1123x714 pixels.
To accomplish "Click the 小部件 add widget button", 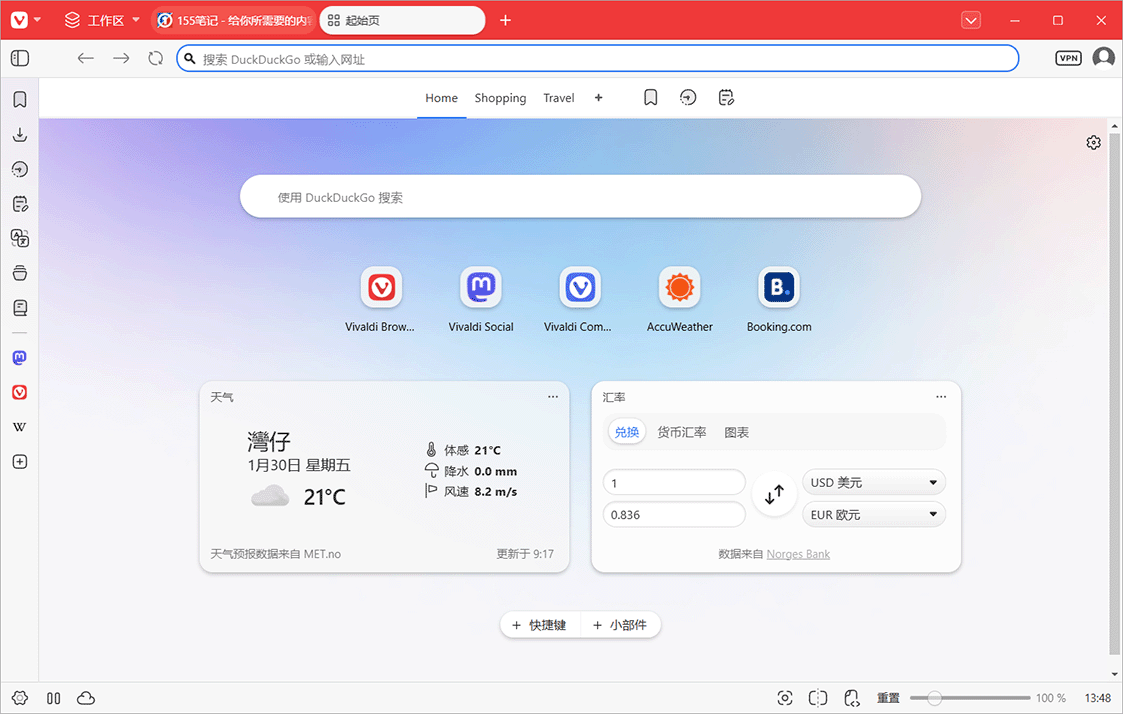I will pyautogui.click(x=621, y=625).
